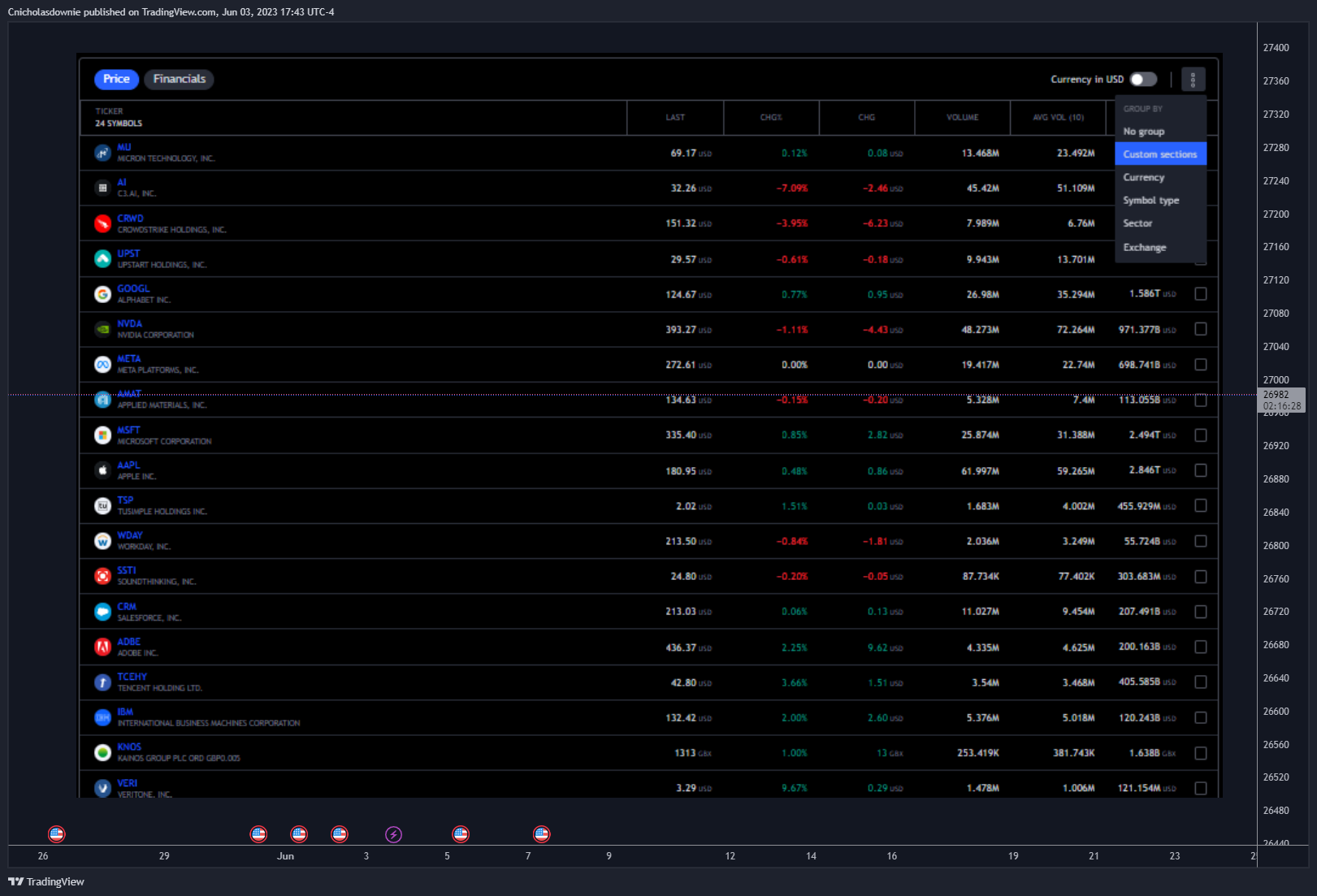
Task: Sort by AVG VOL (10) column header
Action: (1058, 118)
